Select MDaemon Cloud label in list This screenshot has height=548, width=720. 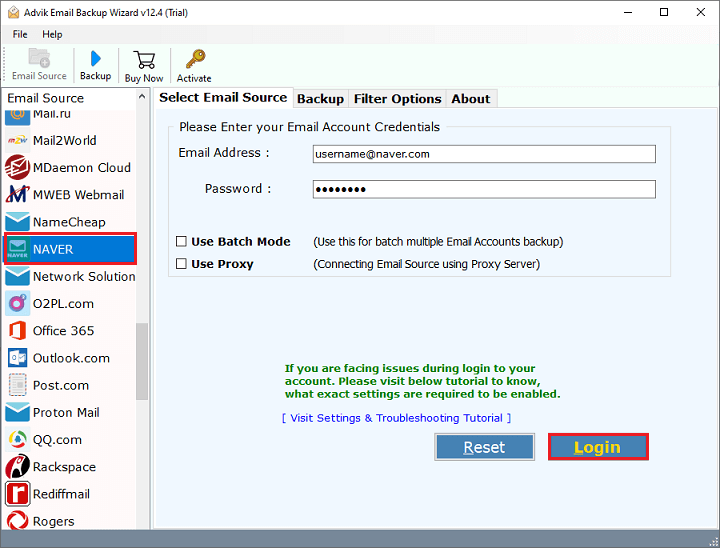(x=82, y=168)
